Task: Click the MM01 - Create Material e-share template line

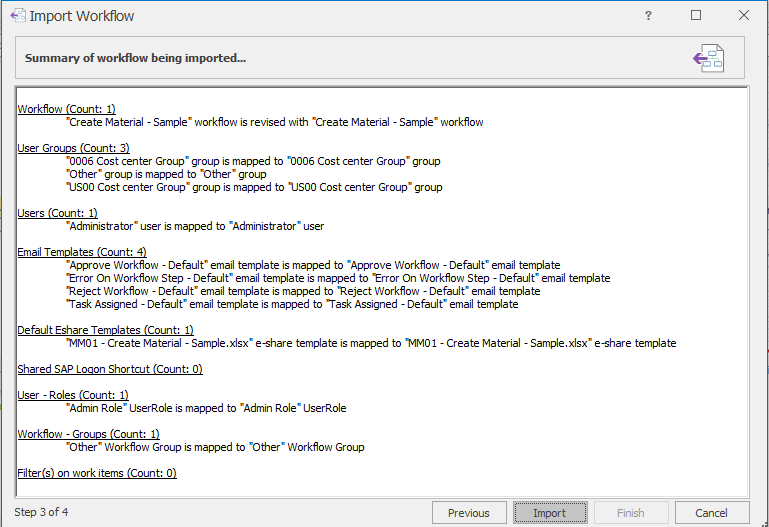Action: tap(370, 343)
